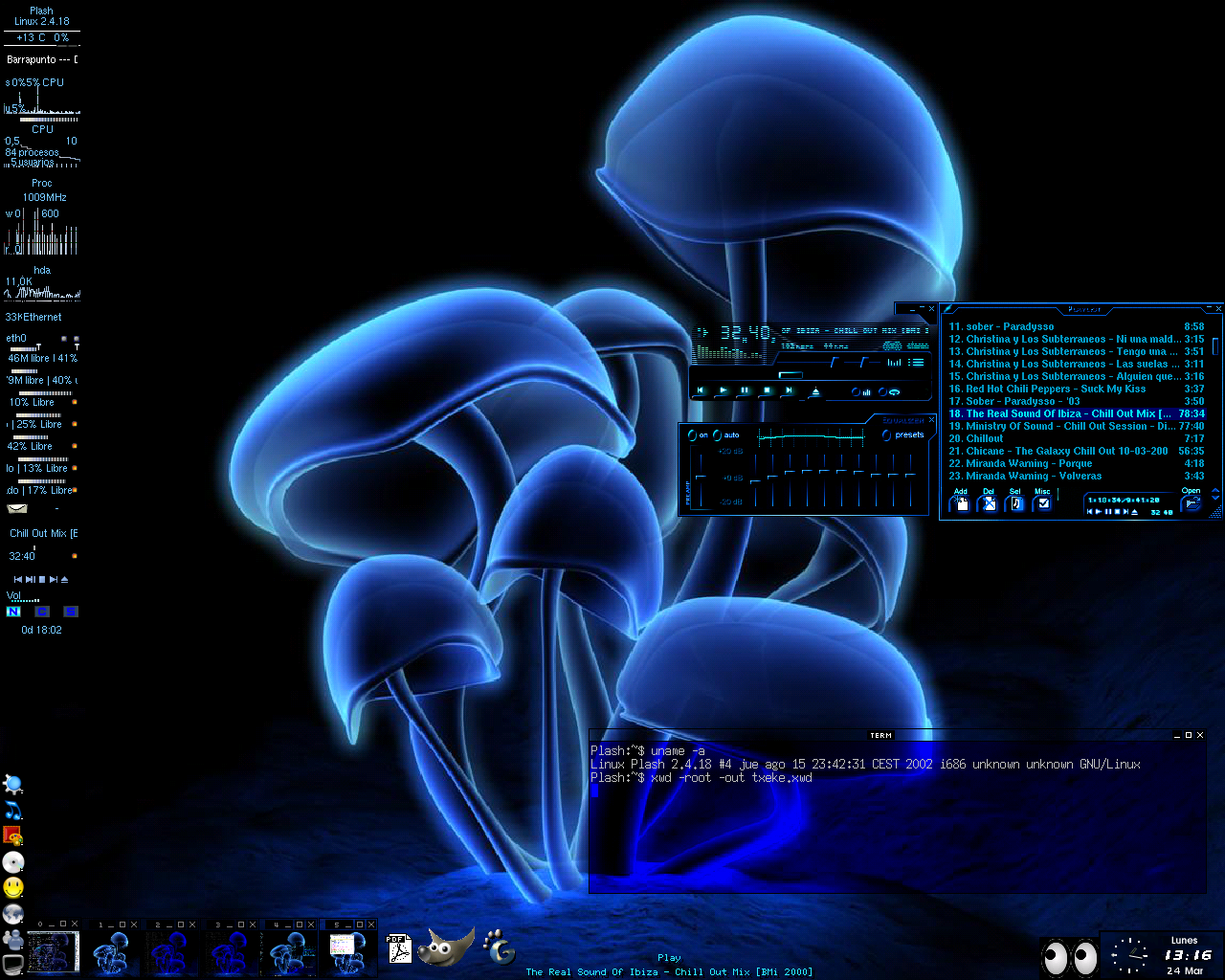1225x980 pixels.
Task: Open the globe web browser launcher icon
Action: click(13, 913)
